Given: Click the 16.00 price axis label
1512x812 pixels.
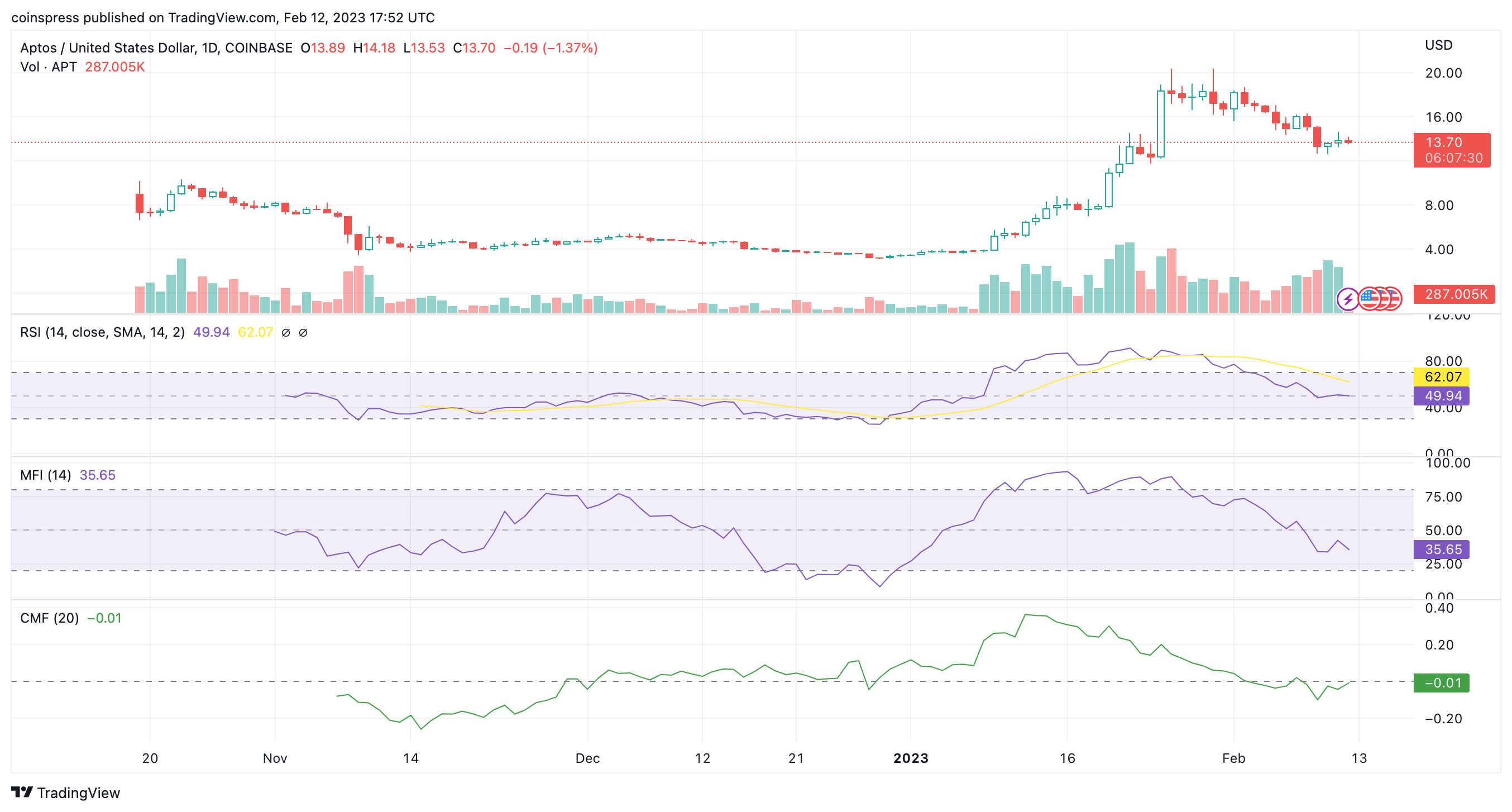Looking at the screenshot, I should [1443, 117].
